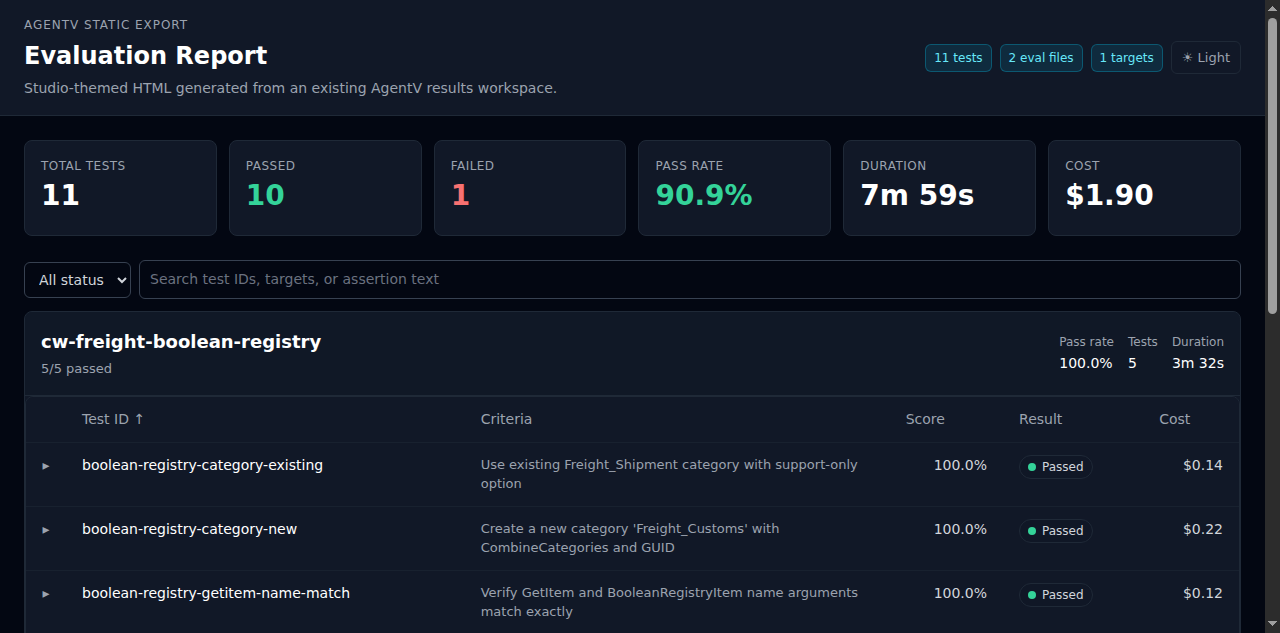Select the cw-freight-boolean-registry suite title
The image size is (1280, 633).
[x=180, y=341]
